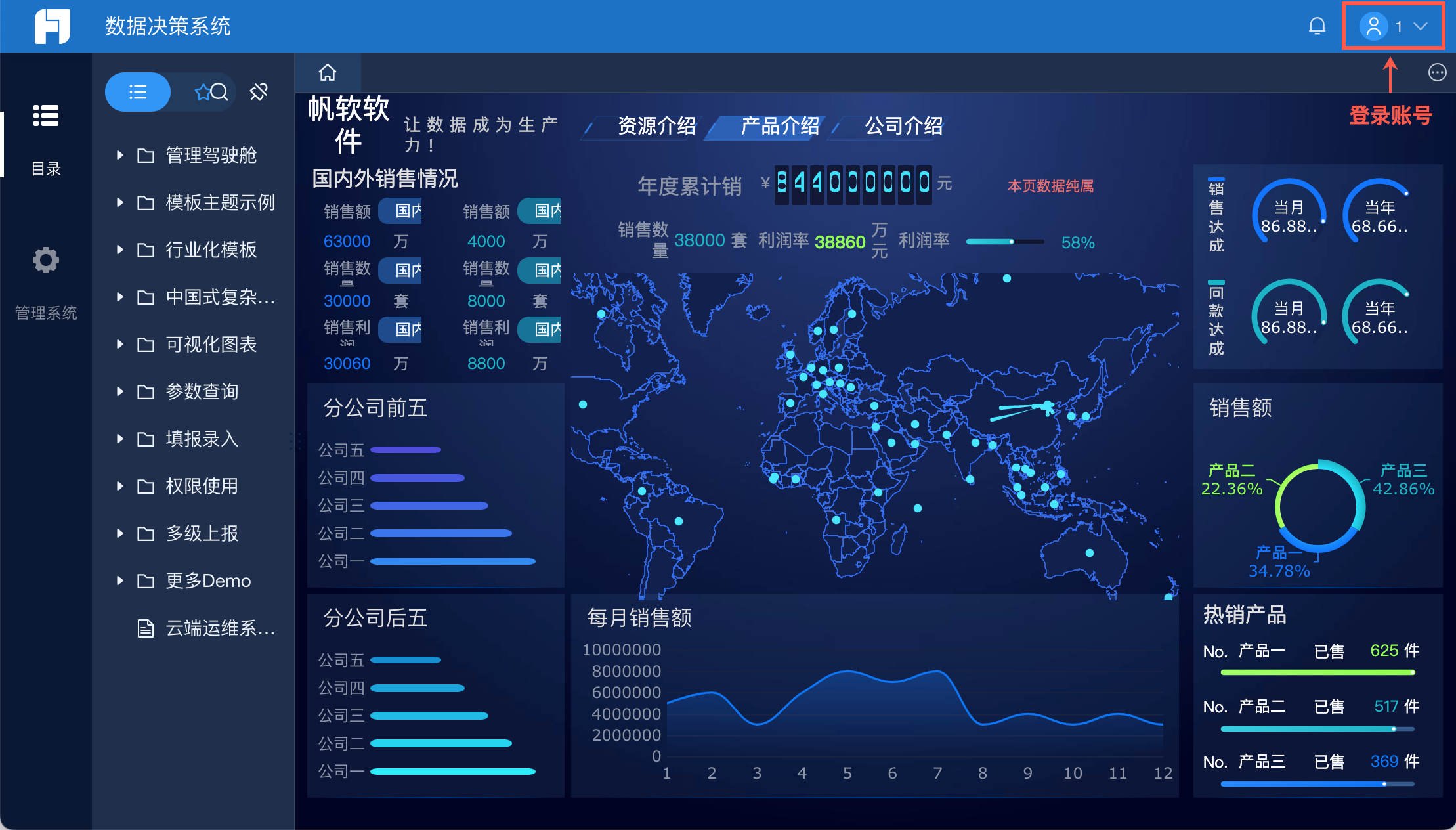The image size is (1456, 830).
Task: Open 管理系统 gear icon
Action: (x=46, y=260)
